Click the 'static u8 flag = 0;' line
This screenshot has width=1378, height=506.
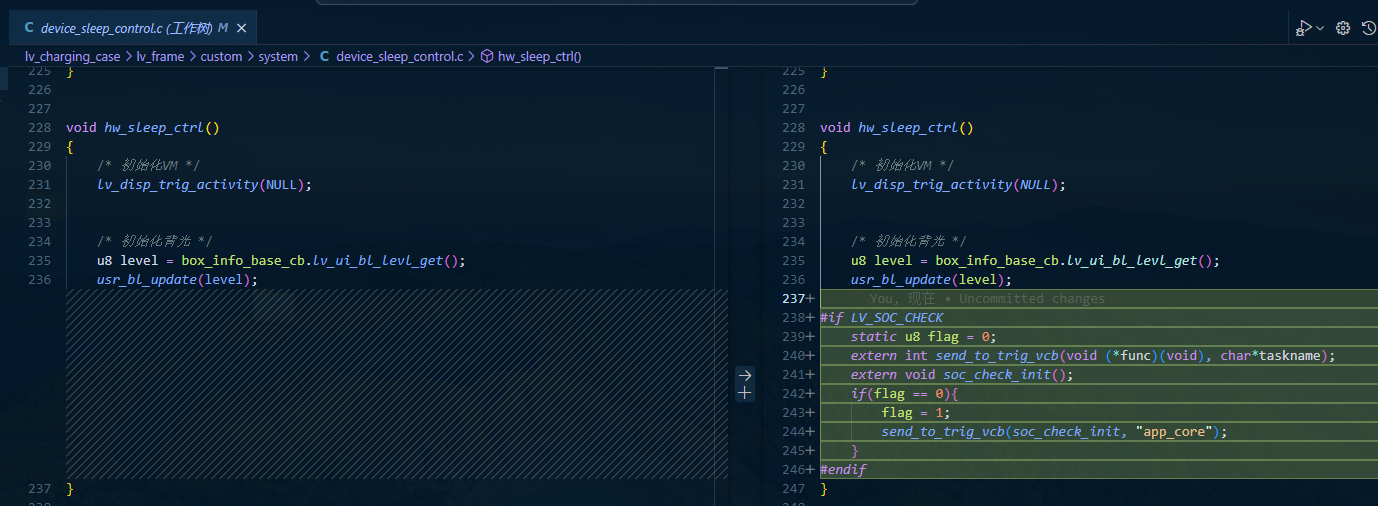click(924, 337)
